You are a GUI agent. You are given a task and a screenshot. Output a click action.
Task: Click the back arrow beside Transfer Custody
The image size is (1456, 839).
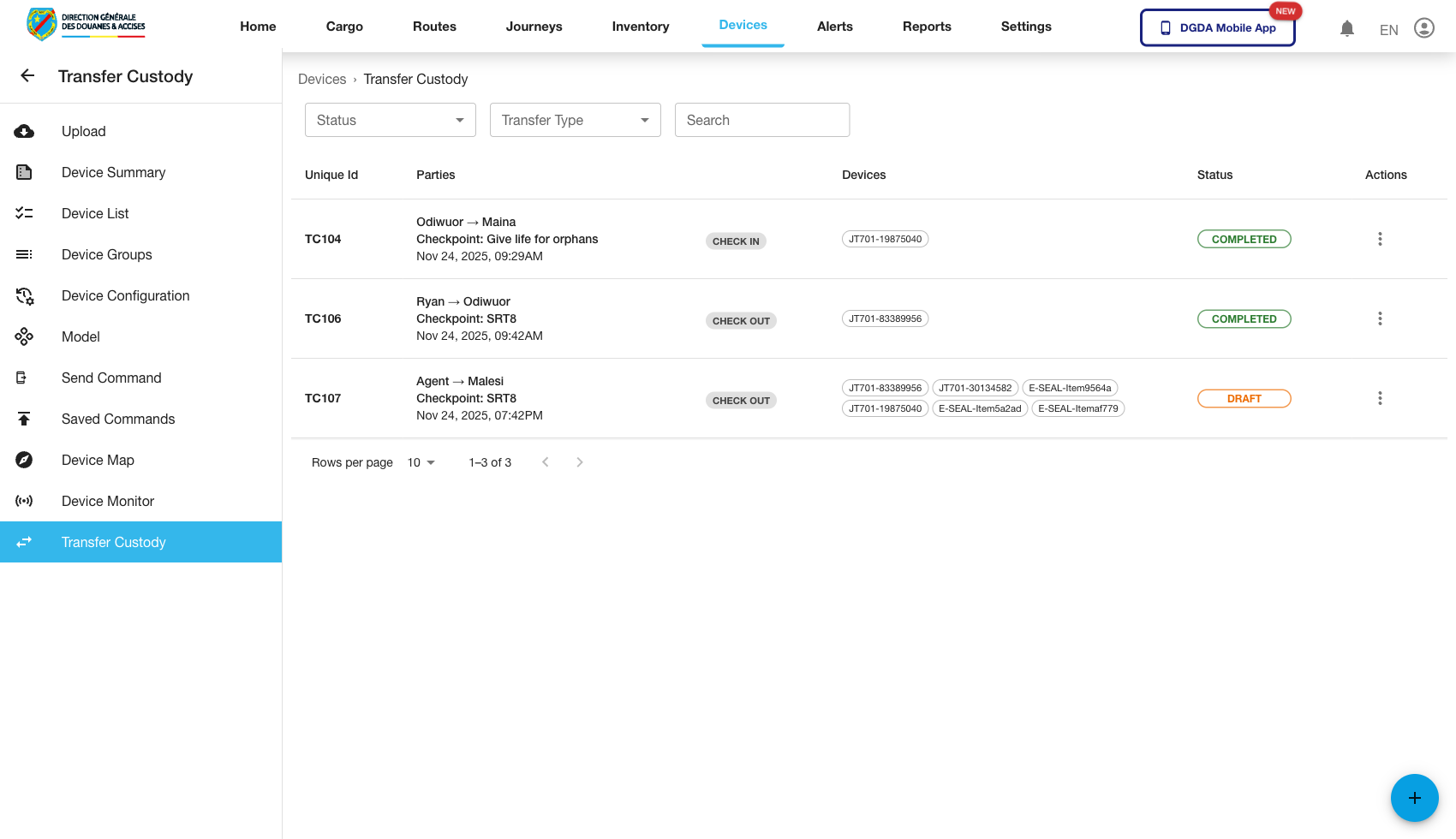pos(27,75)
